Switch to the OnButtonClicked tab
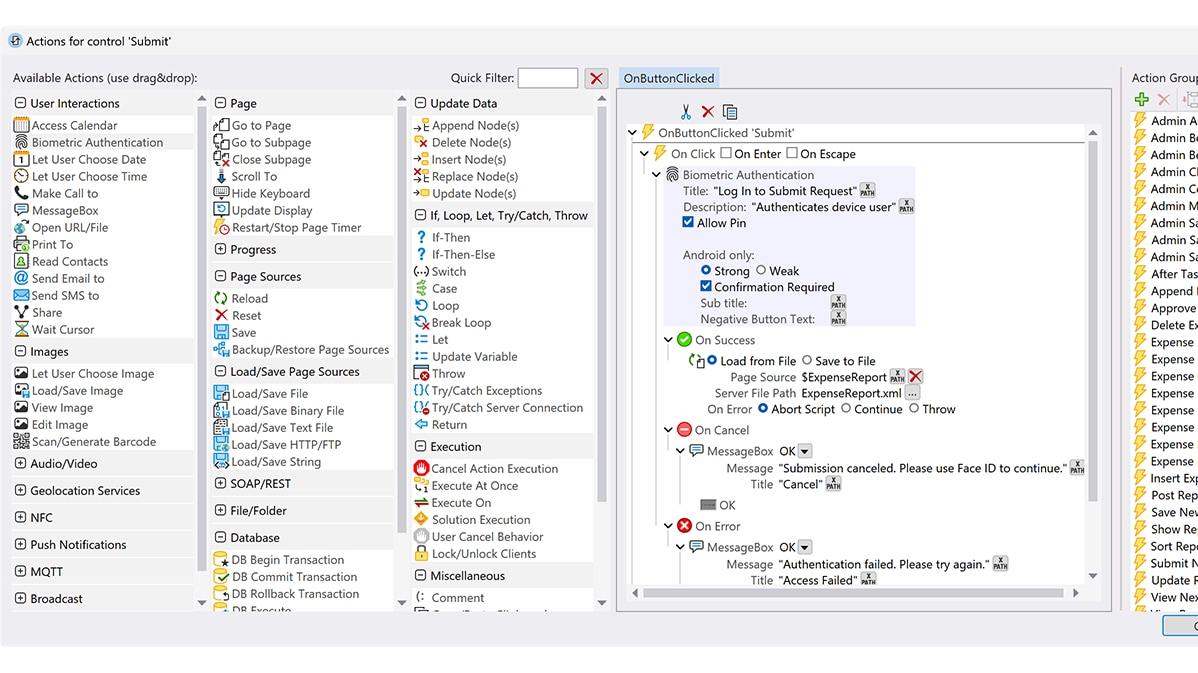 point(668,78)
